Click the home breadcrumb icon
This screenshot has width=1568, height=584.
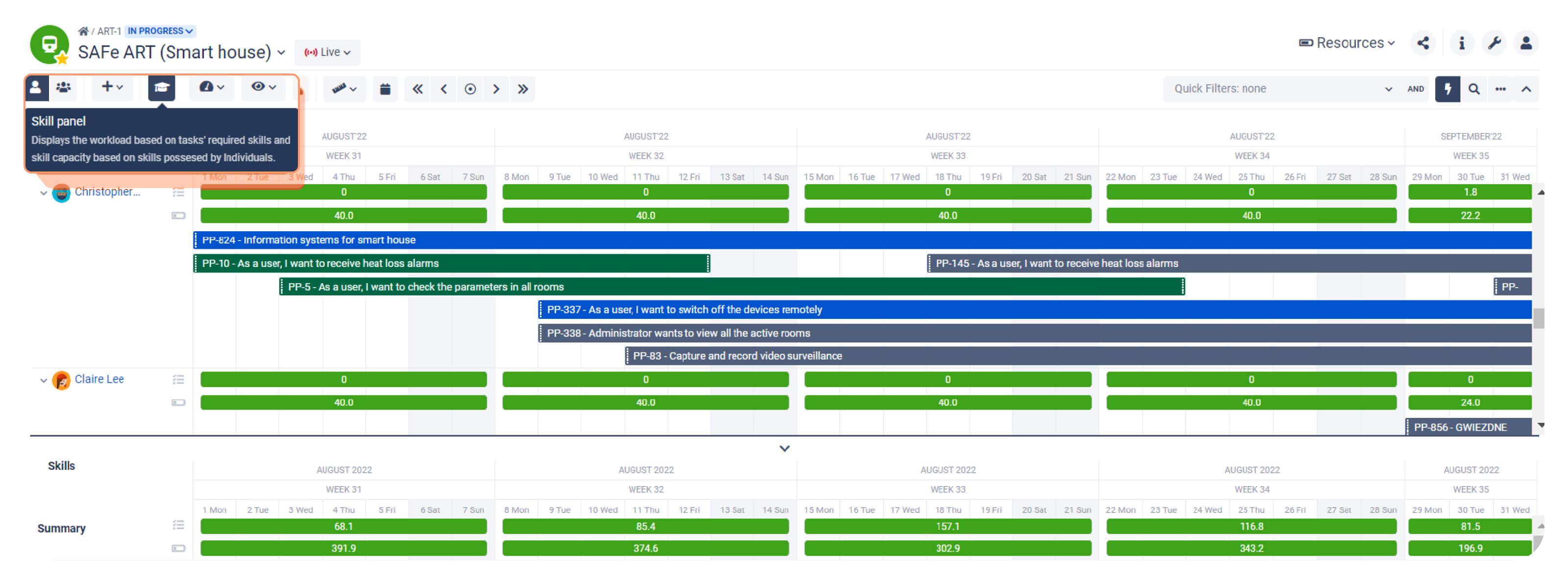click(x=83, y=31)
